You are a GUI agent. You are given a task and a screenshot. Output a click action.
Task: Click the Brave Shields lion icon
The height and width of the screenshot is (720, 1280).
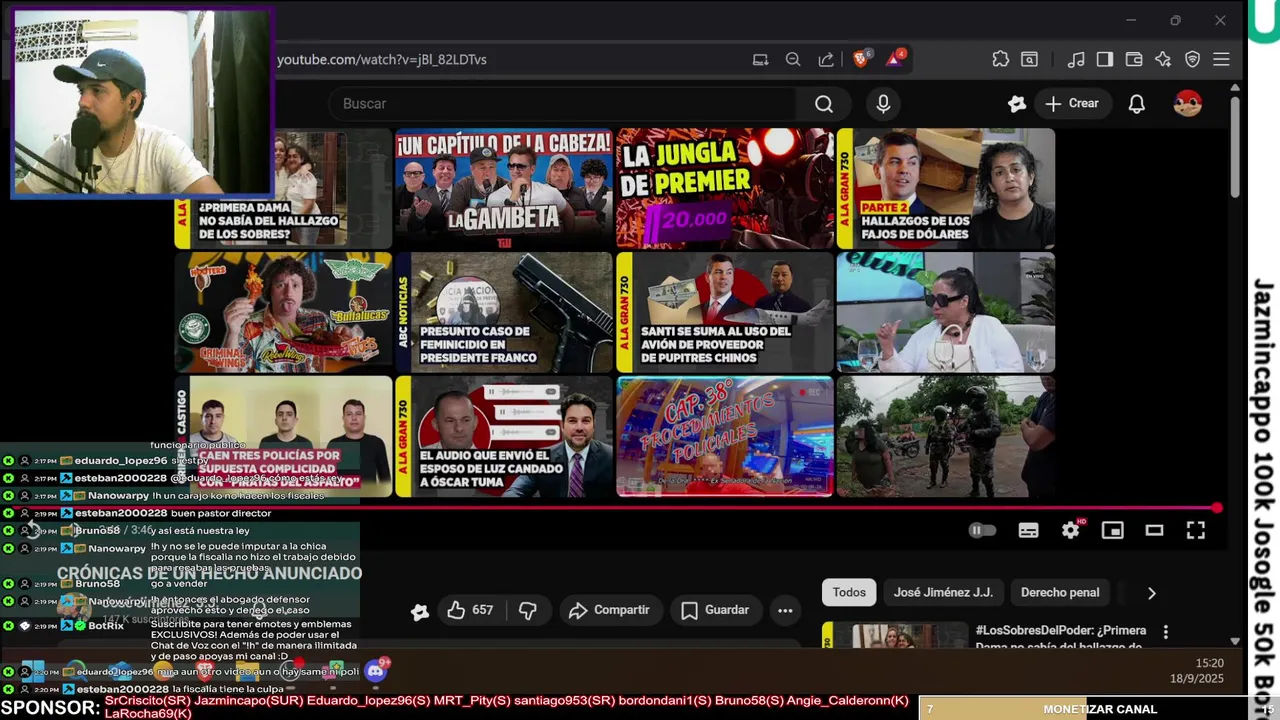[x=860, y=59]
